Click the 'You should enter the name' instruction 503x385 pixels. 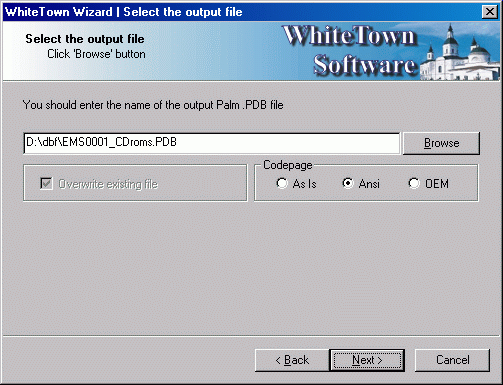click(x=153, y=105)
